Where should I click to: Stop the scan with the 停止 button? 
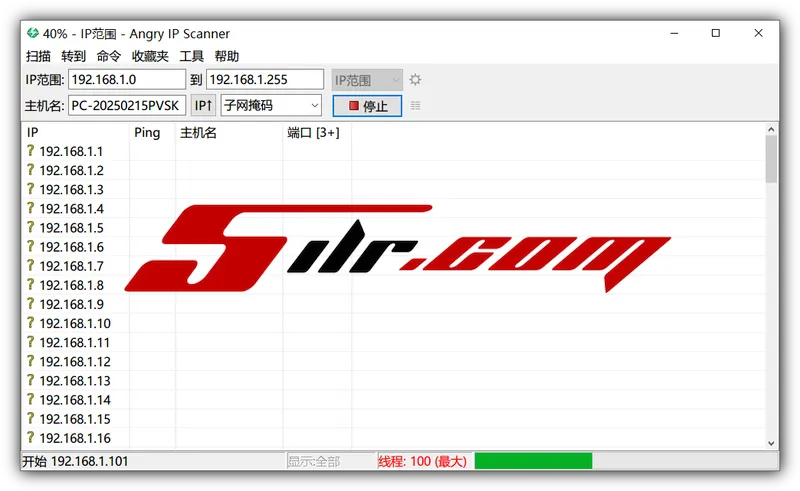coord(367,106)
